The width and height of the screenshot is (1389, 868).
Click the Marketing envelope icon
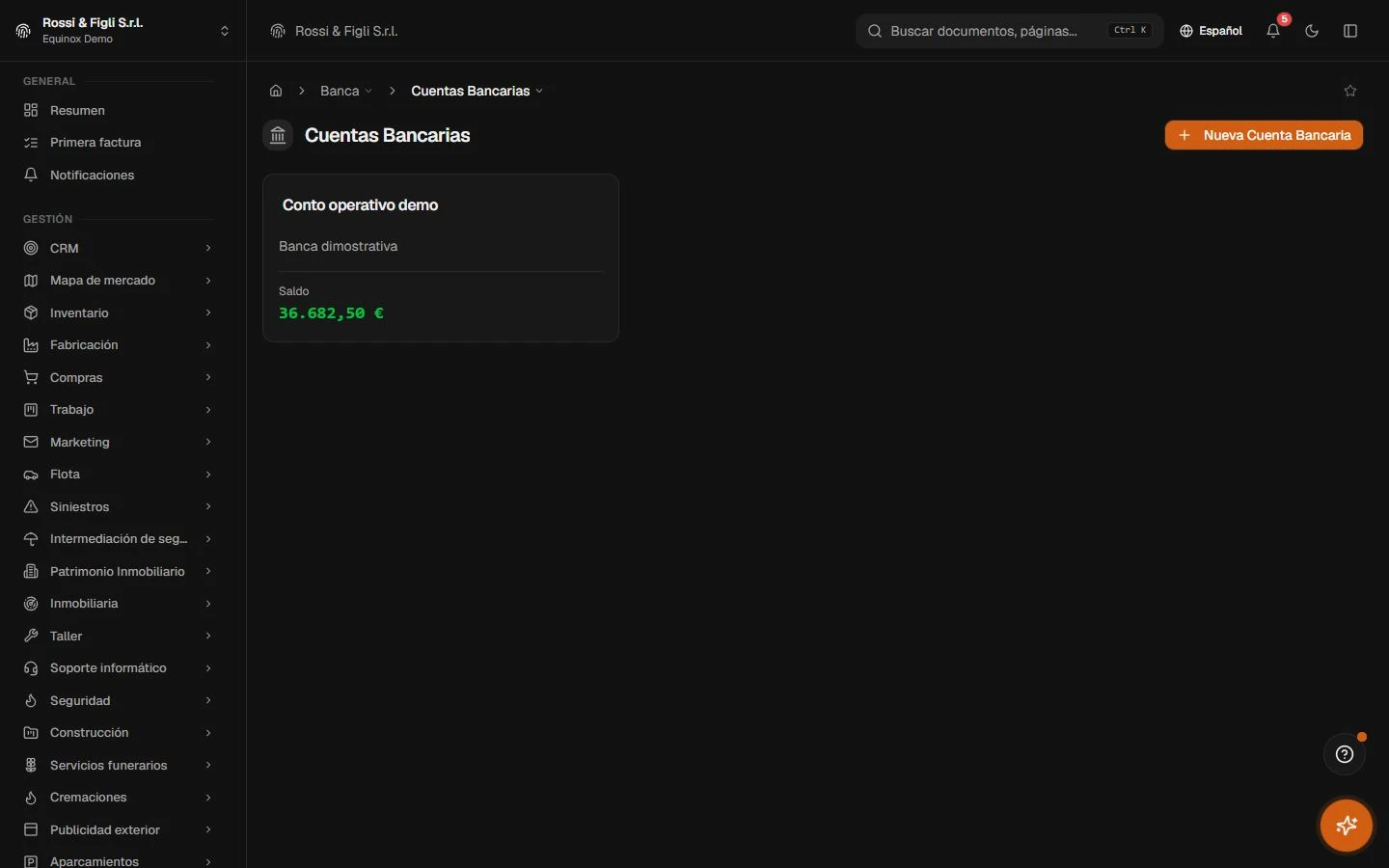pos(31,442)
